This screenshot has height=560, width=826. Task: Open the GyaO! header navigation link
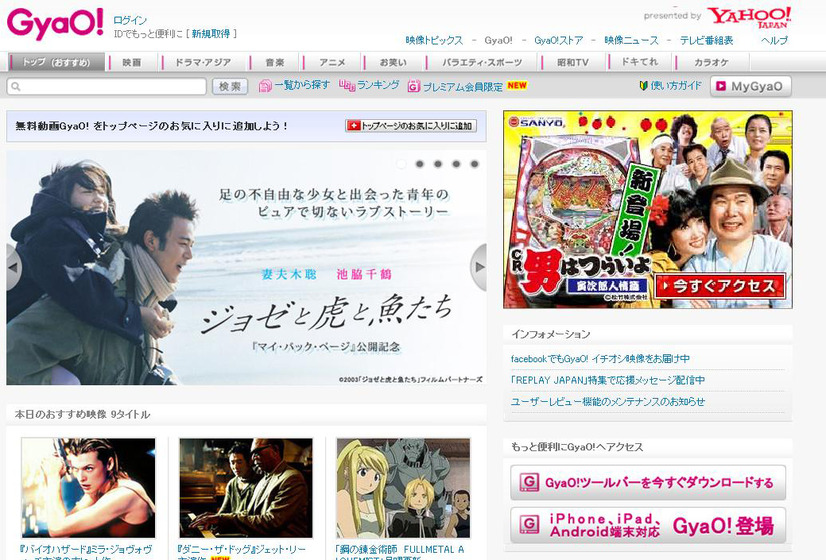point(498,41)
